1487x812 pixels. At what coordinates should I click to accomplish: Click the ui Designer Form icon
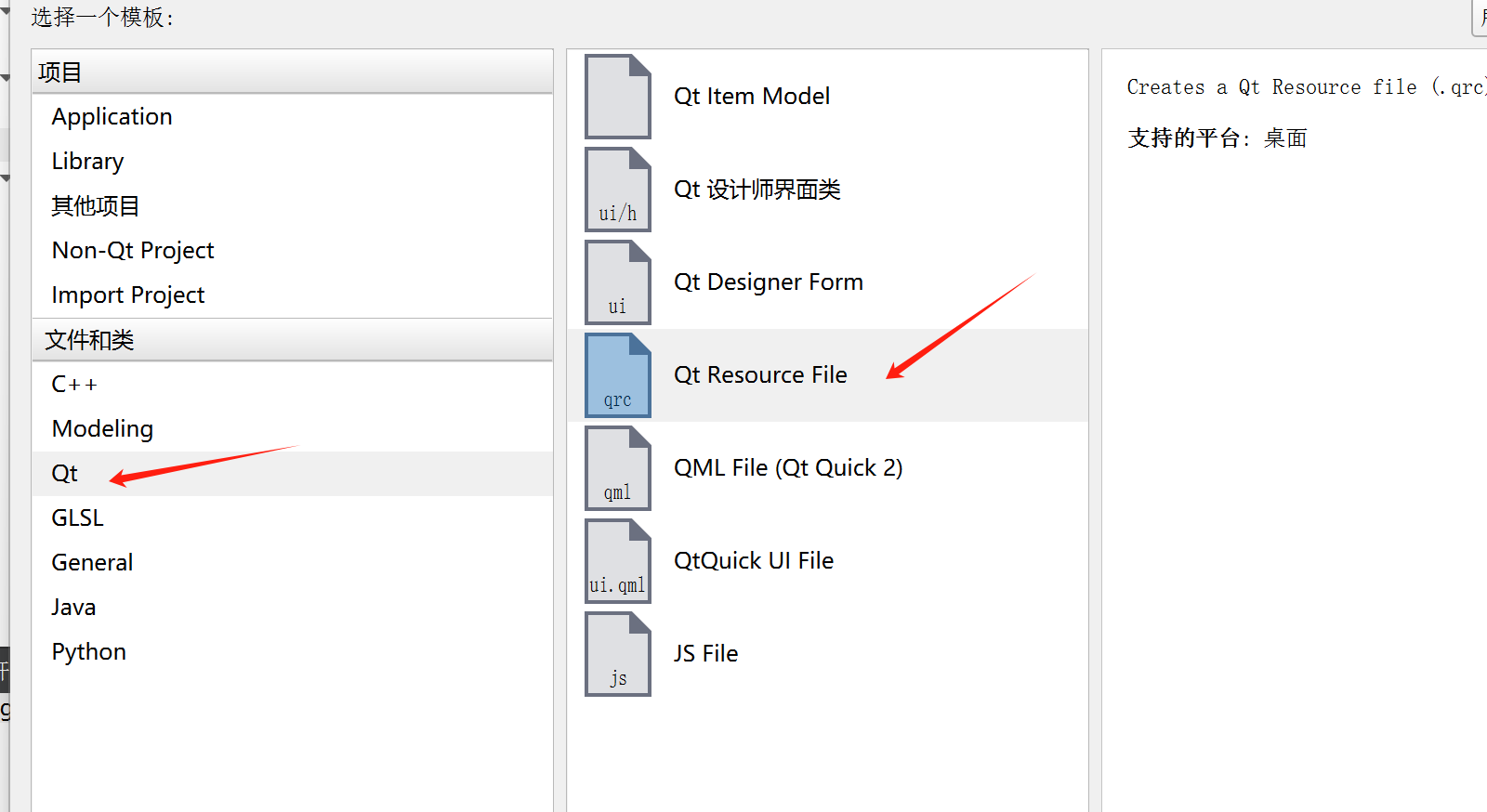point(618,282)
